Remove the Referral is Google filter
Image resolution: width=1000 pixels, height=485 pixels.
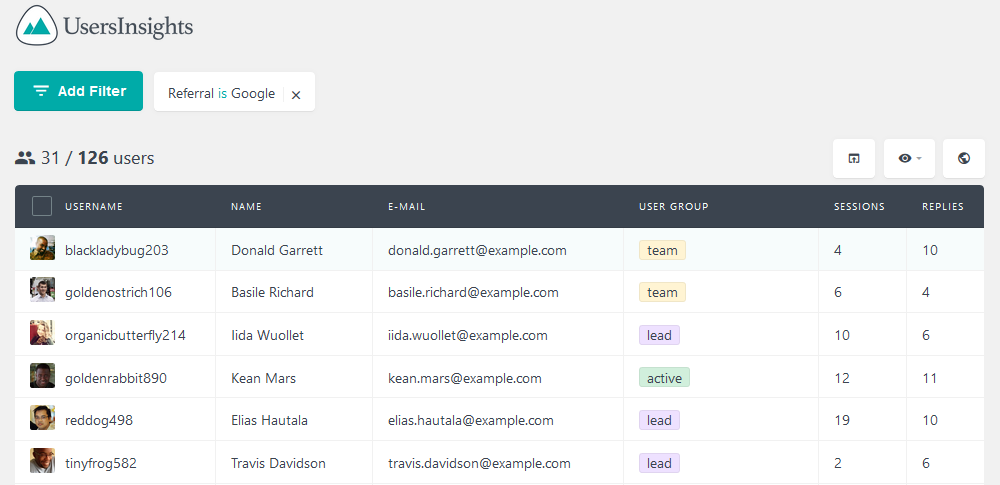pyautogui.click(x=296, y=94)
